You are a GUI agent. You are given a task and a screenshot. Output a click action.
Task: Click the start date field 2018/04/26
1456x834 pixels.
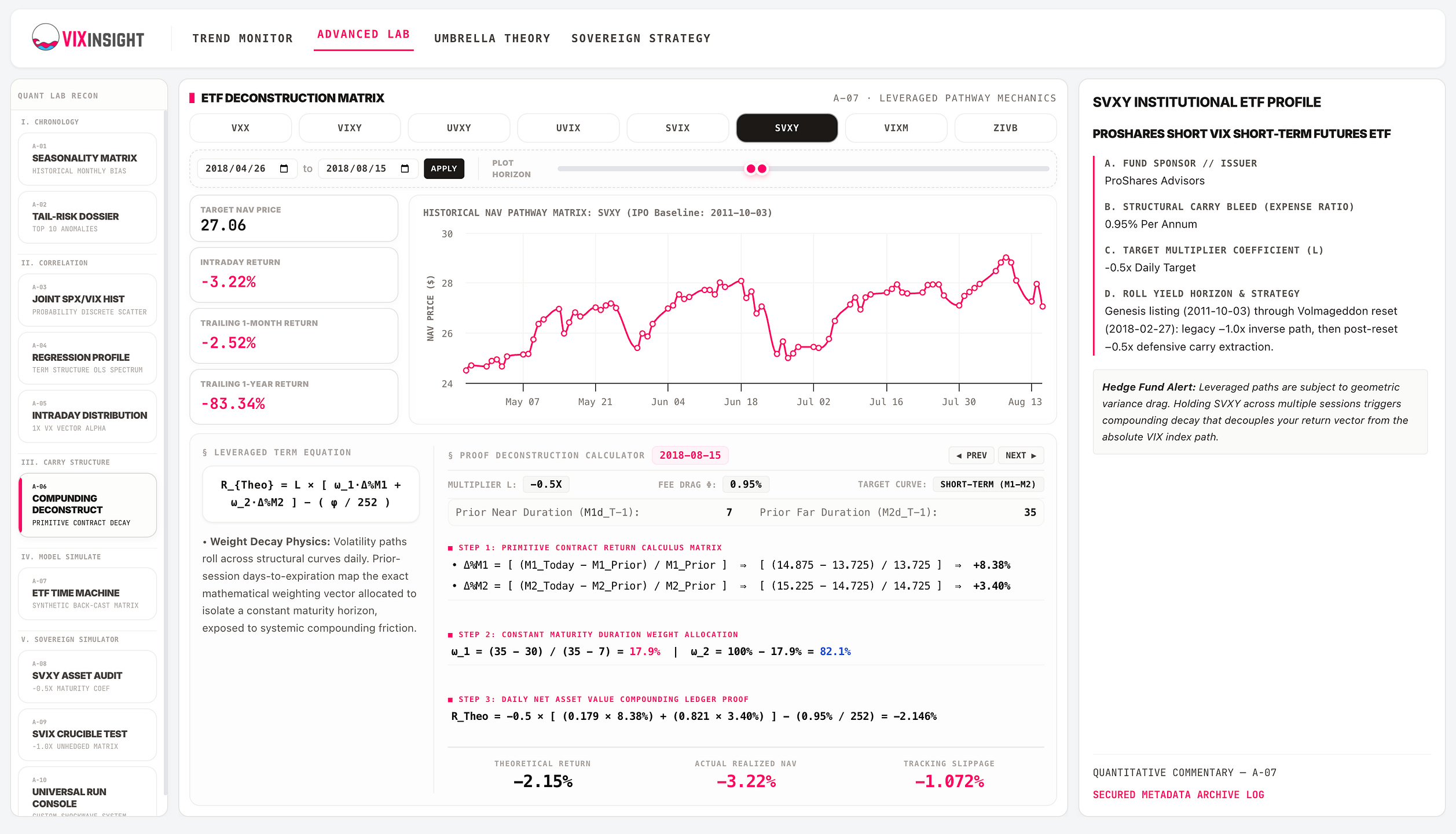[x=247, y=169]
